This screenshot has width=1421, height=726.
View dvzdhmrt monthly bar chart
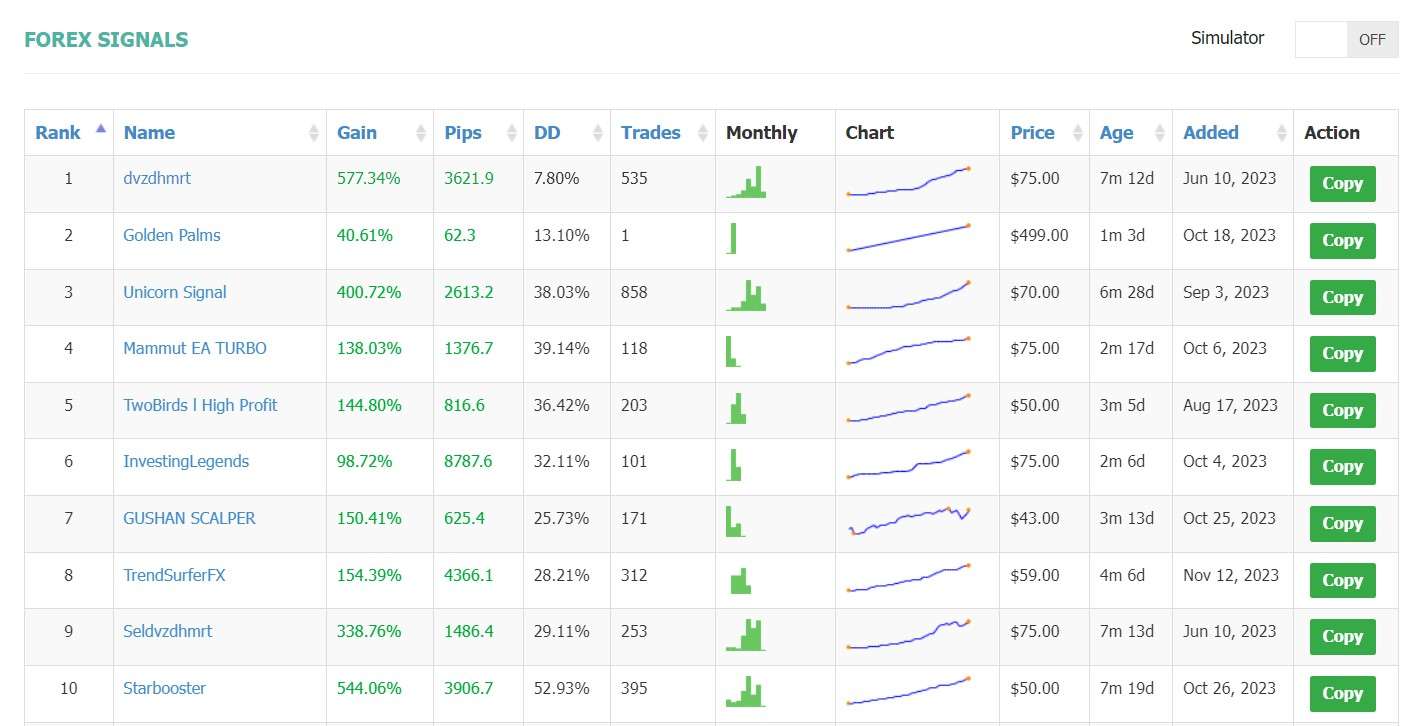pos(746,182)
